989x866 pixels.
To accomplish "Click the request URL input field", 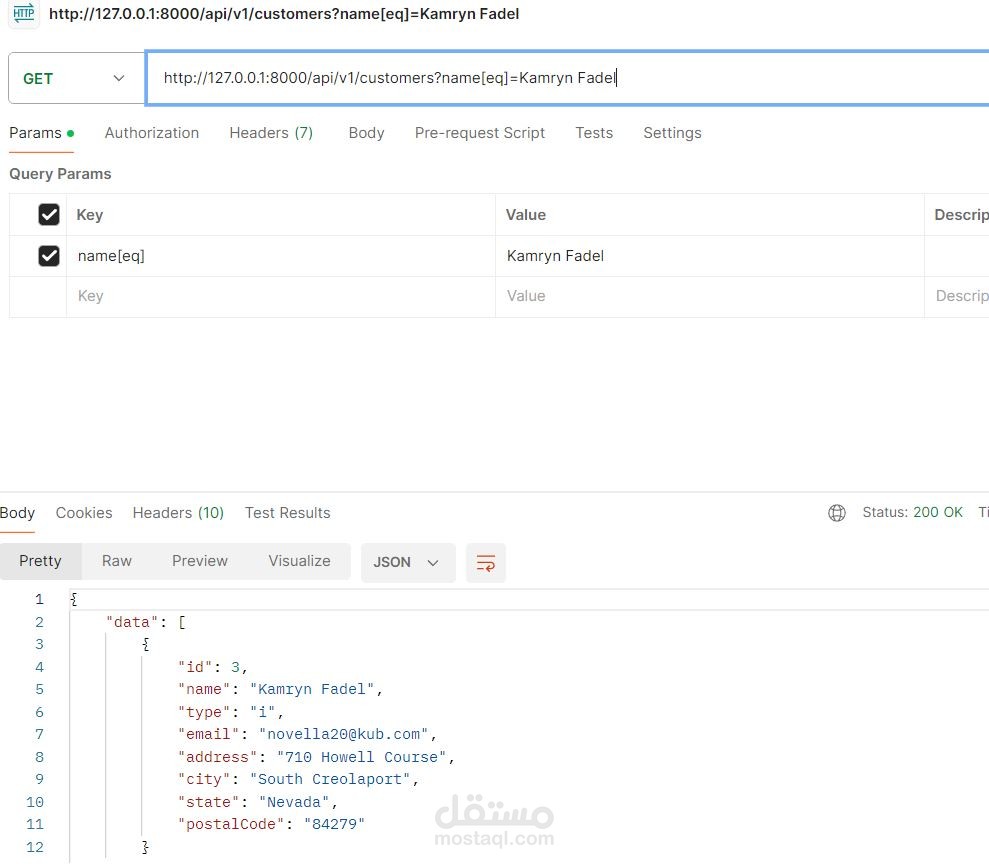I will [568, 78].
